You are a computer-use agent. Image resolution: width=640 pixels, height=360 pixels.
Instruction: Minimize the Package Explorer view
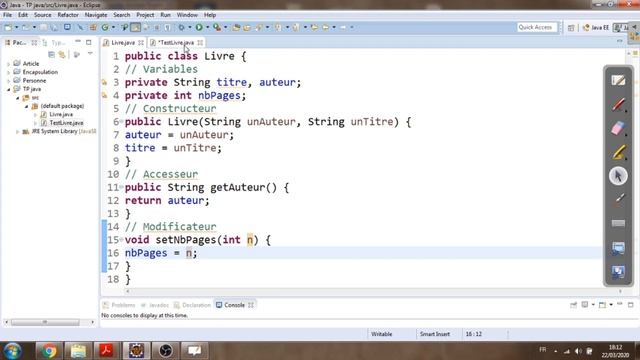78,42
